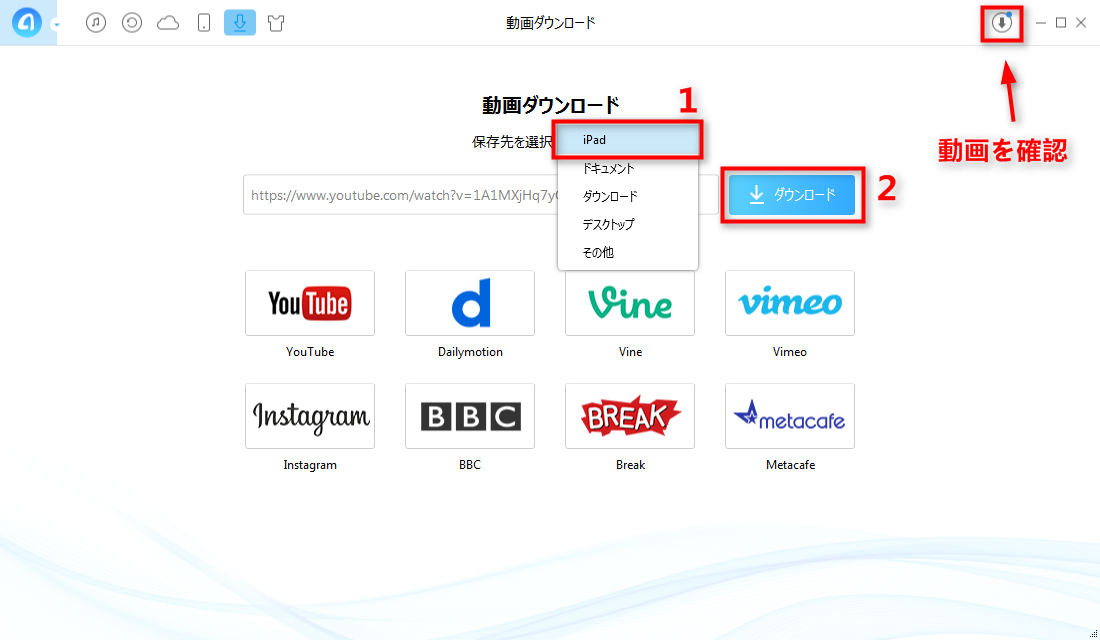Click the Vine text label
This screenshot has width=1100, height=640.
pyautogui.click(x=630, y=352)
